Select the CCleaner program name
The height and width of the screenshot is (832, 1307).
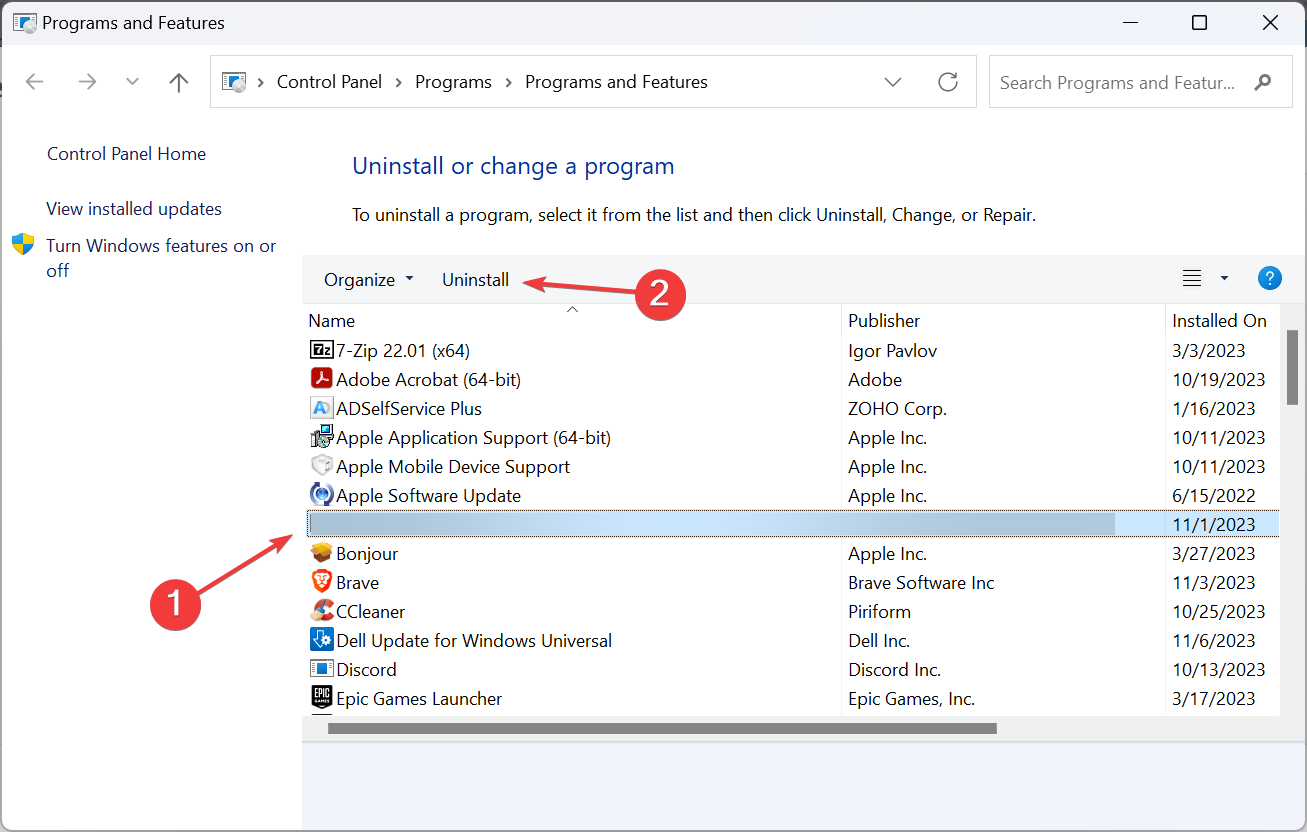click(x=370, y=611)
